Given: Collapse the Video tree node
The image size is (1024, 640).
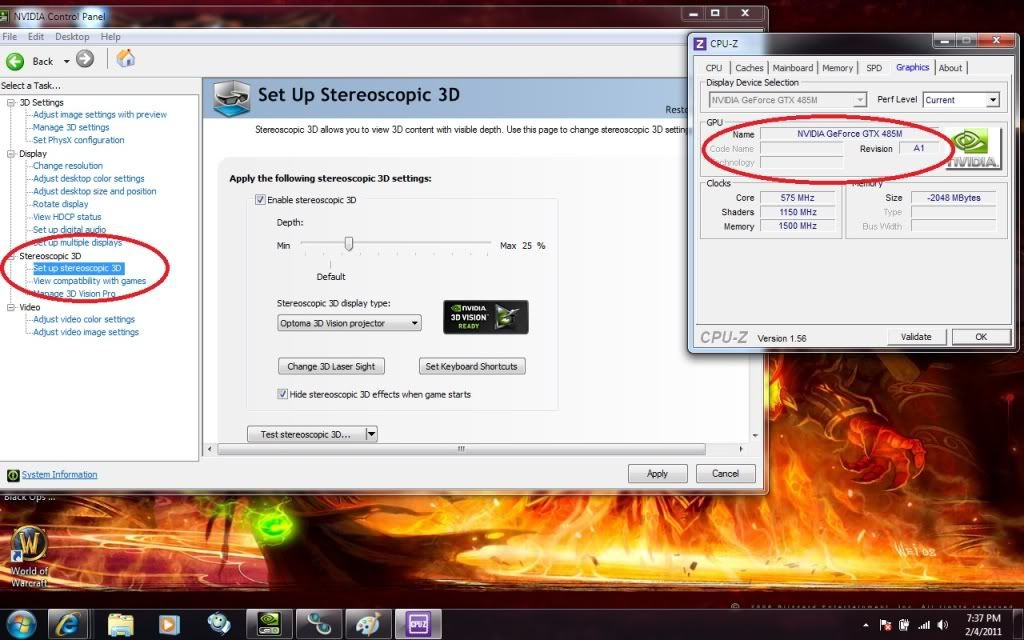Looking at the screenshot, I should click(x=10, y=307).
